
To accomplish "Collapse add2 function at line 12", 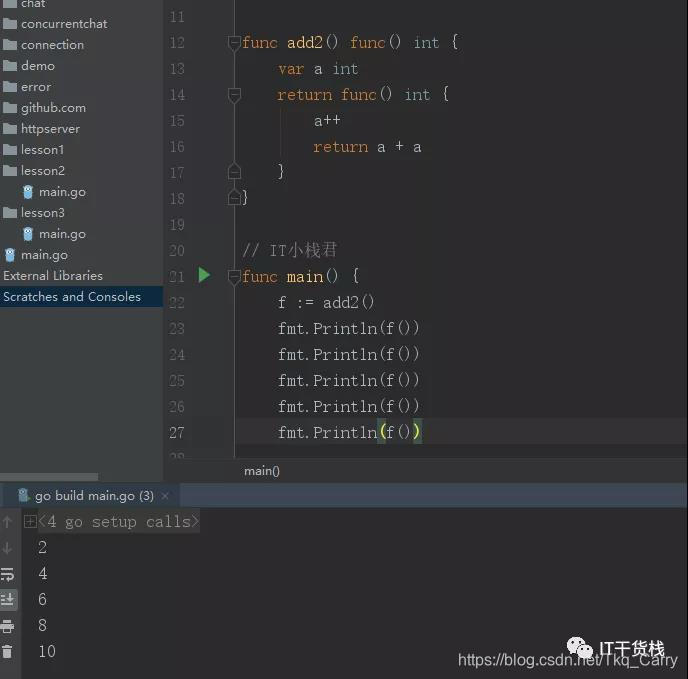I will pyautogui.click(x=234, y=43).
